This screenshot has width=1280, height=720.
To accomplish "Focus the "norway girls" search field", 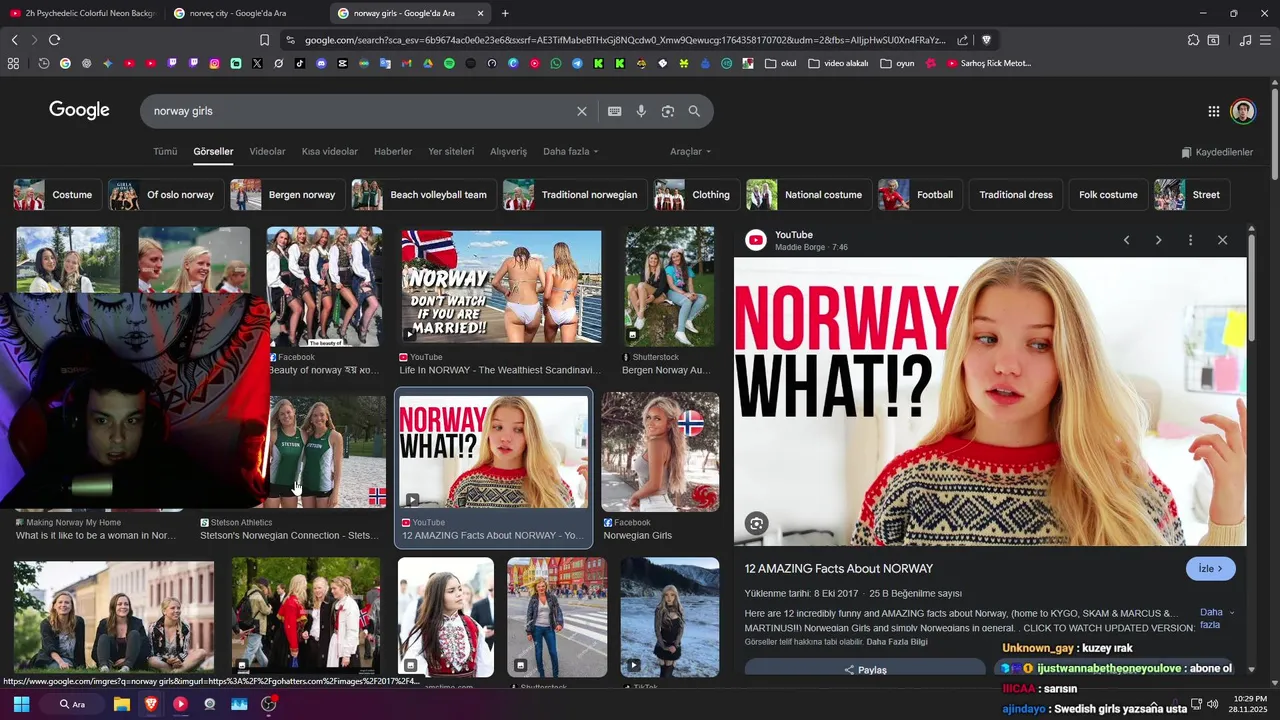I will pos(360,111).
